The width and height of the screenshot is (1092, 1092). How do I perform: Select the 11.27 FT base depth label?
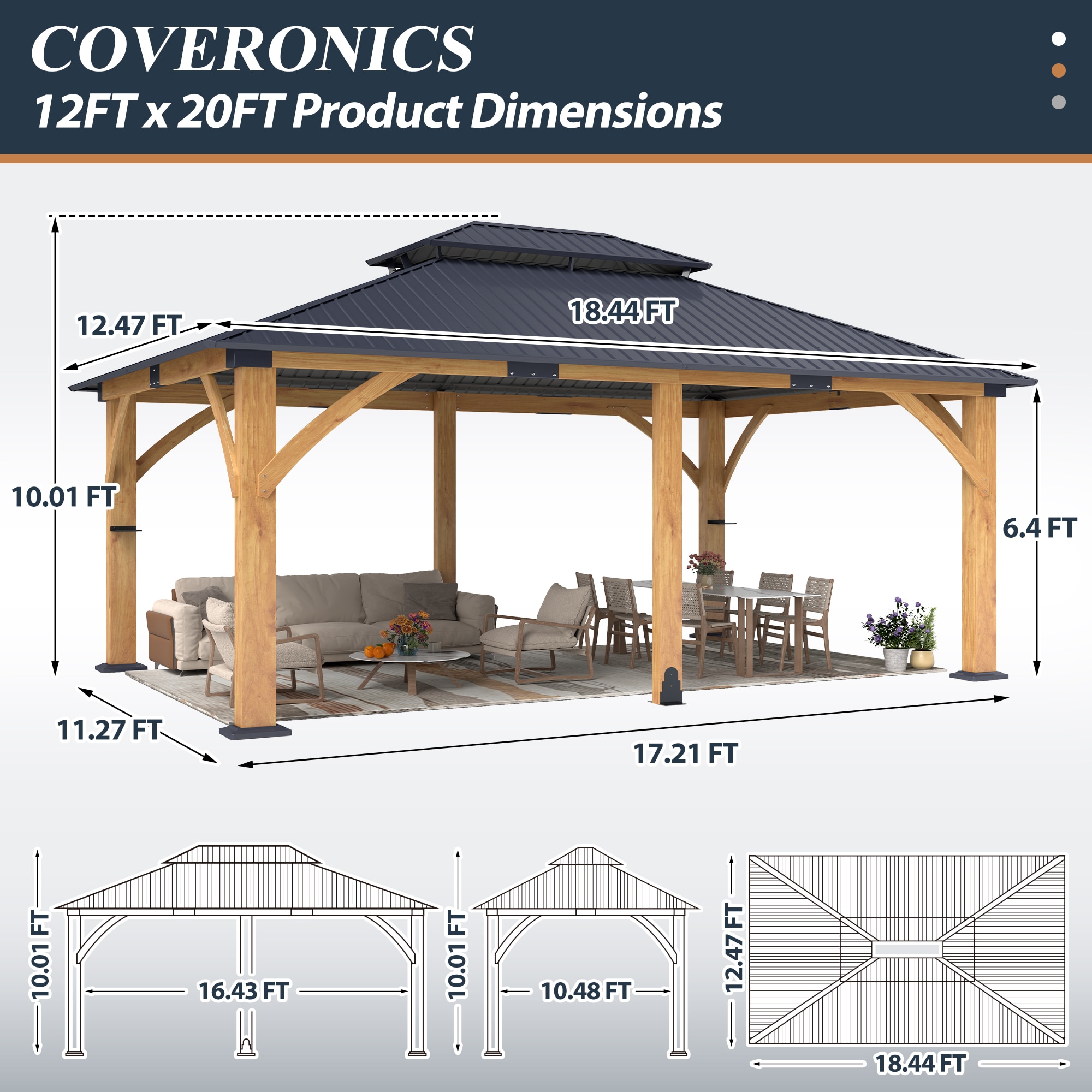click(x=110, y=729)
